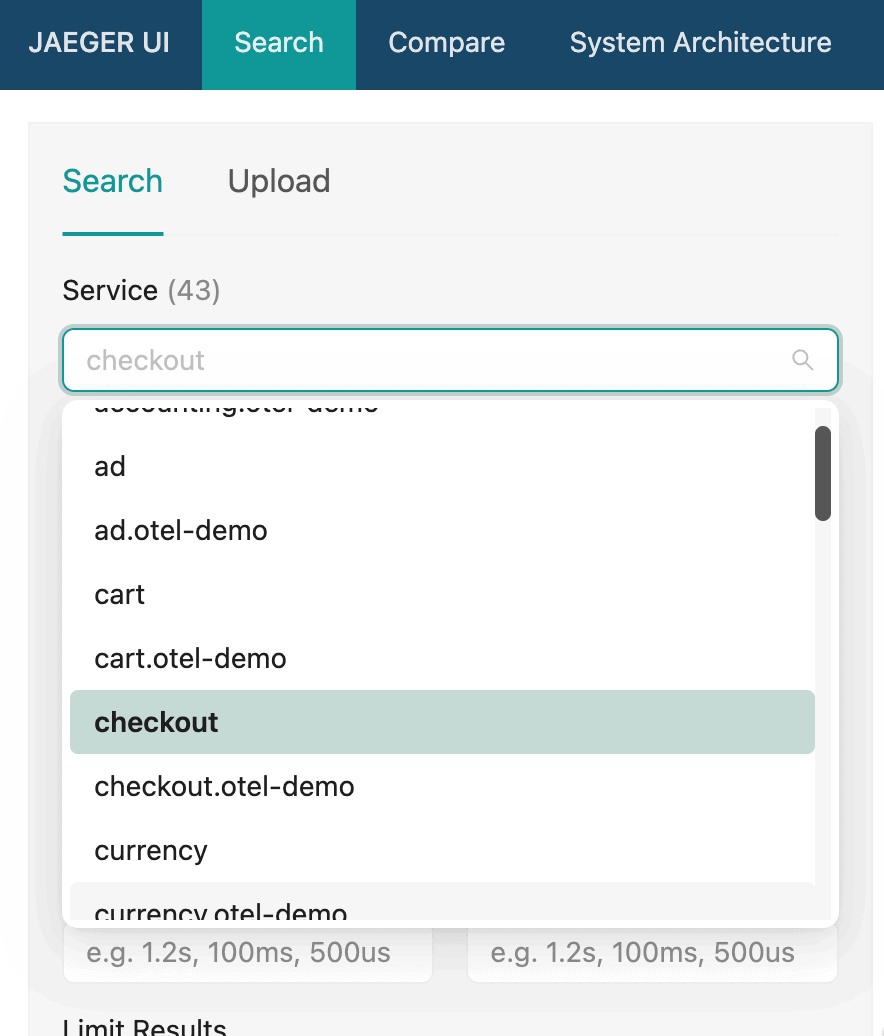Image resolution: width=884 pixels, height=1036 pixels.
Task: Select the Search top navigation item
Action: coord(279,43)
